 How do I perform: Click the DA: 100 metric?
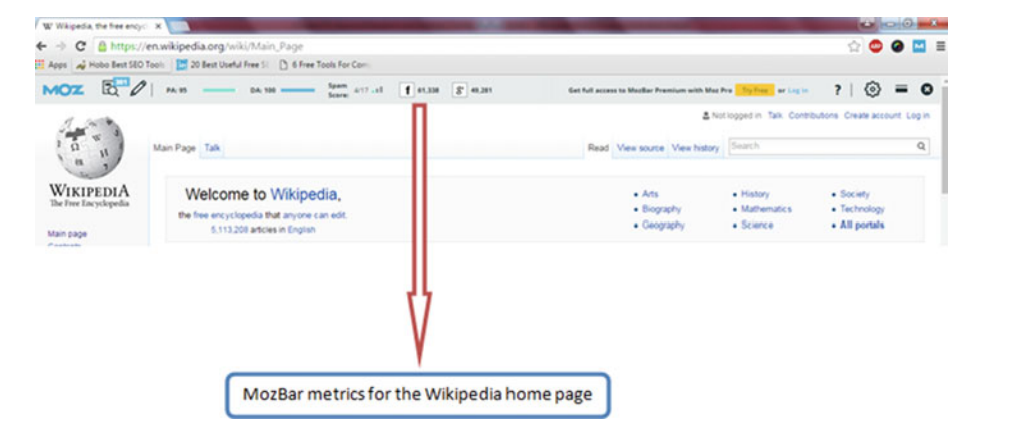click(x=262, y=90)
